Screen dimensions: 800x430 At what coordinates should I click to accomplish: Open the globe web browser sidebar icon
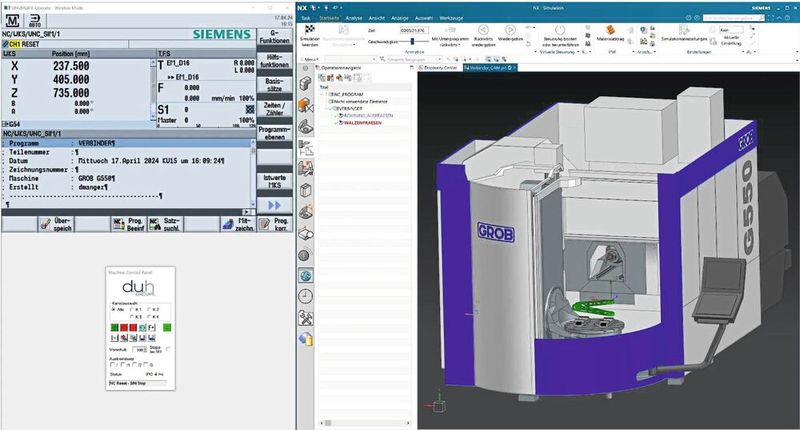pyautogui.click(x=306, y=275)
